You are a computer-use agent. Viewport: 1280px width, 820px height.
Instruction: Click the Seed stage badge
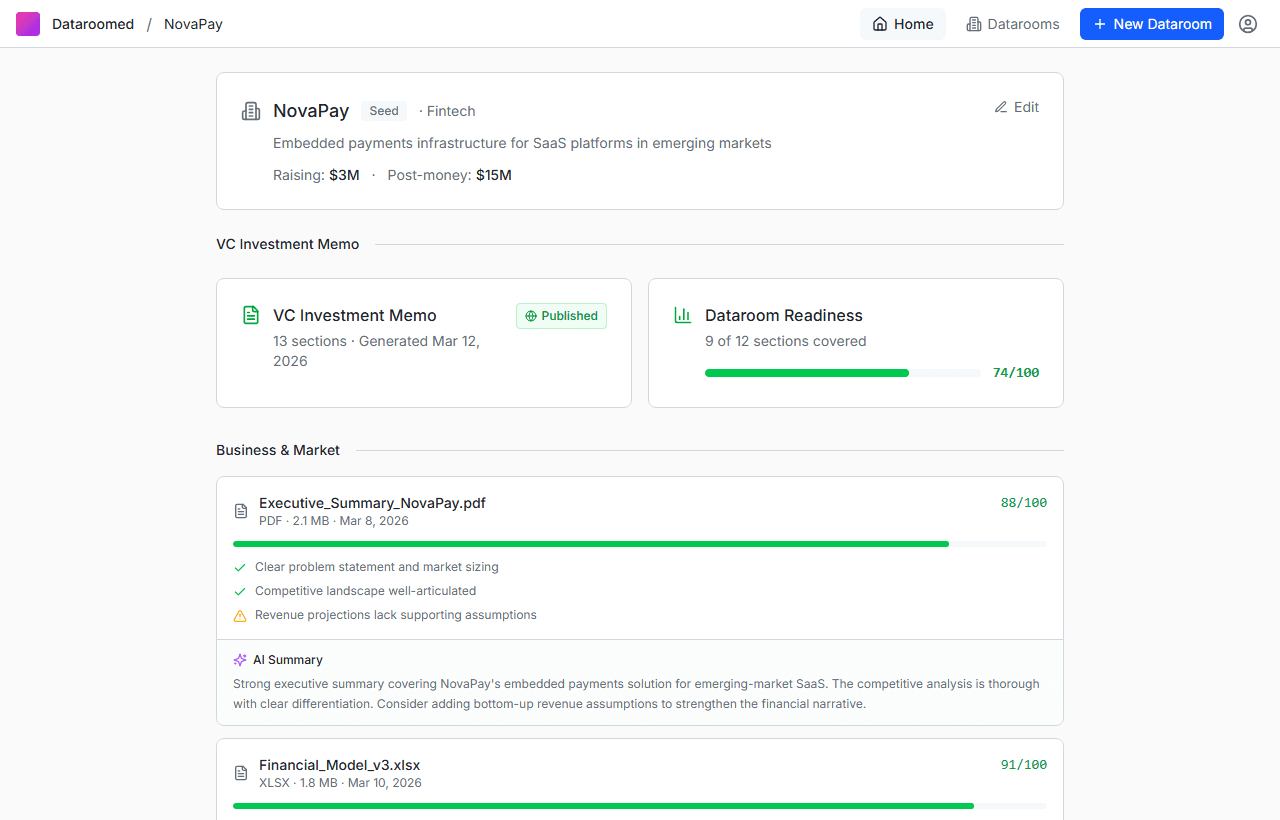pos(383,111)
